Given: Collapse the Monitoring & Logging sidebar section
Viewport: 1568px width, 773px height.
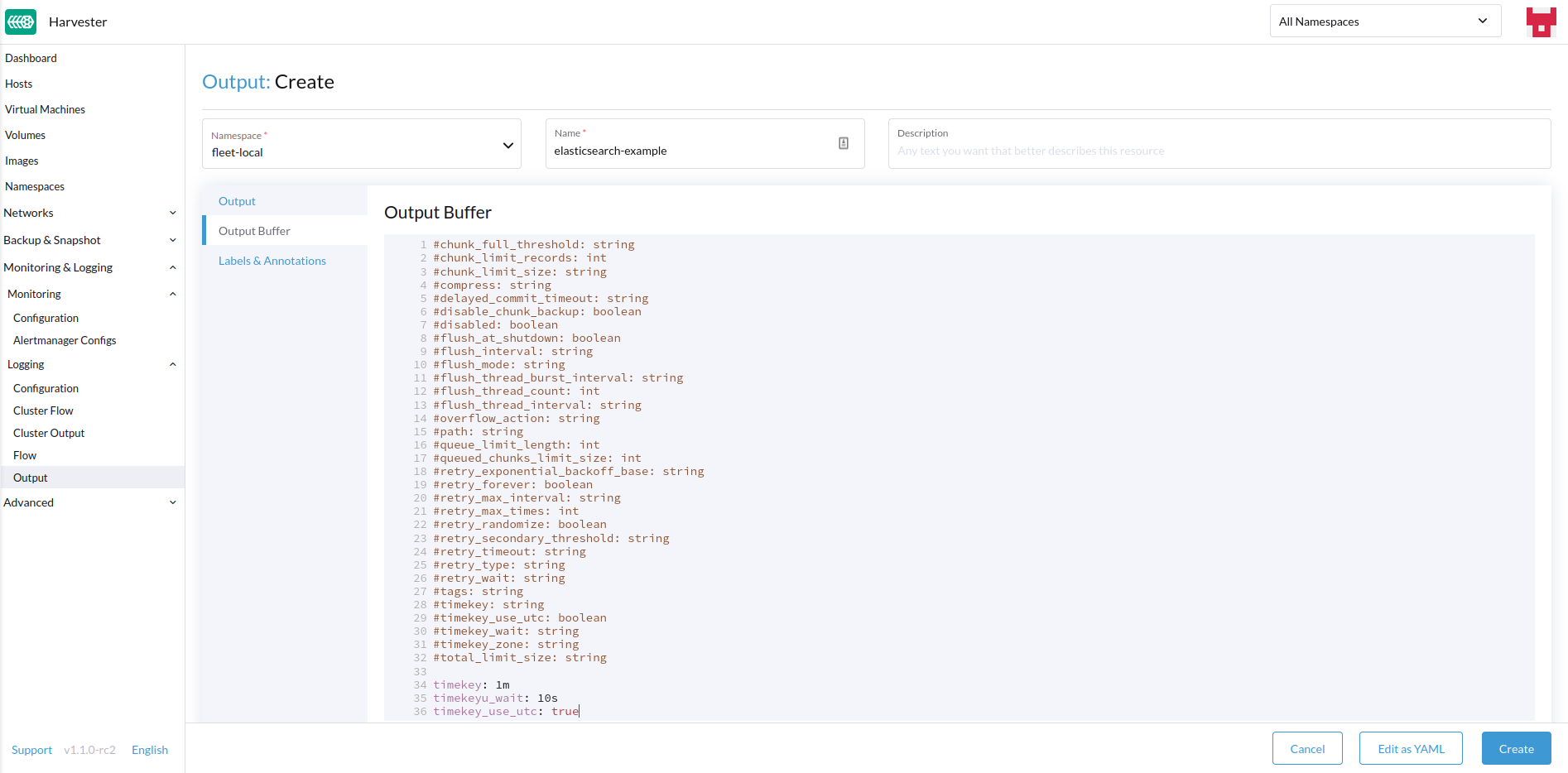Looking at the screenshot, I should point(173,266).
